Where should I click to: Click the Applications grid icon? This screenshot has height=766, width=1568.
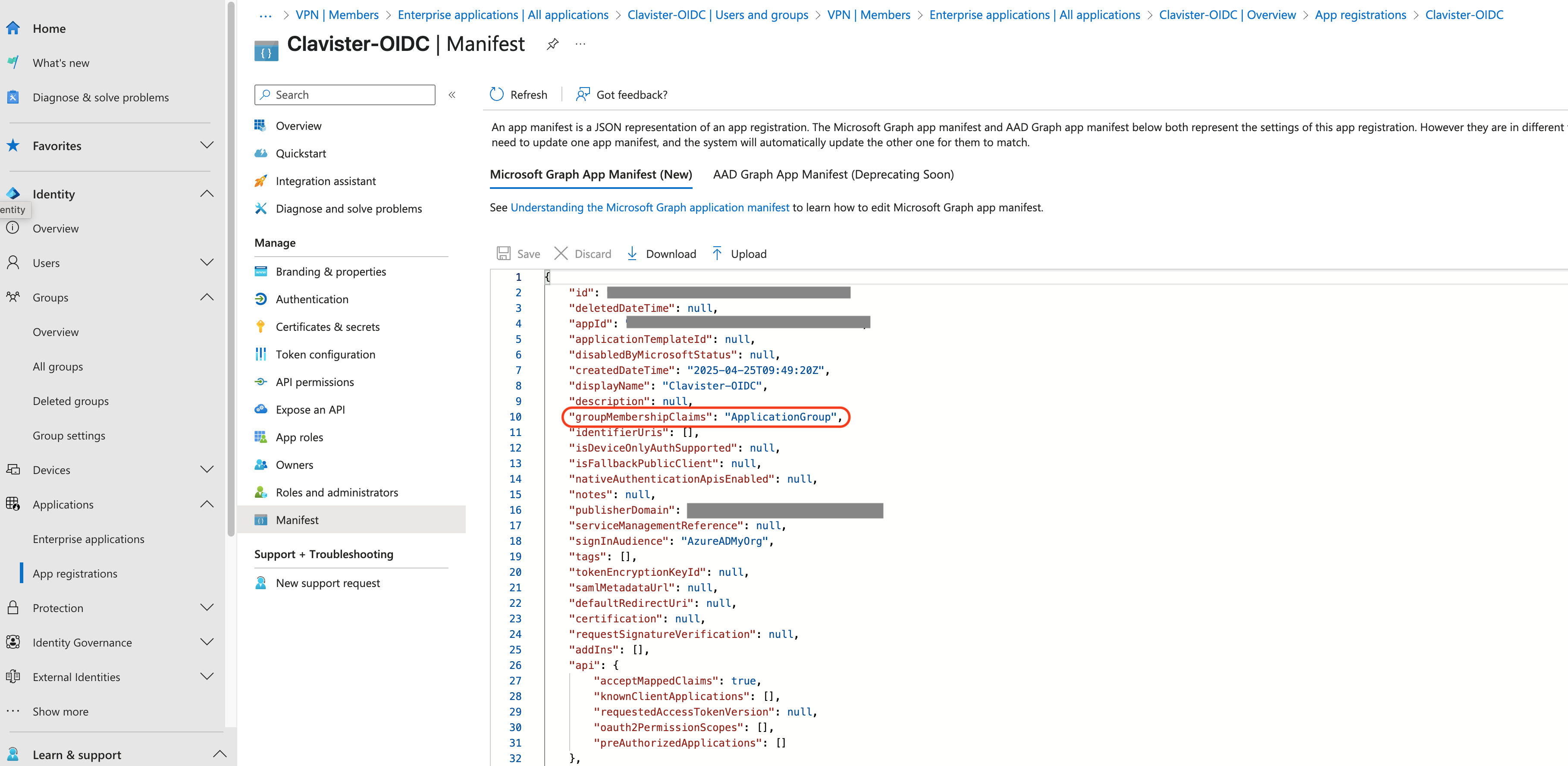(x=13, y=504)
